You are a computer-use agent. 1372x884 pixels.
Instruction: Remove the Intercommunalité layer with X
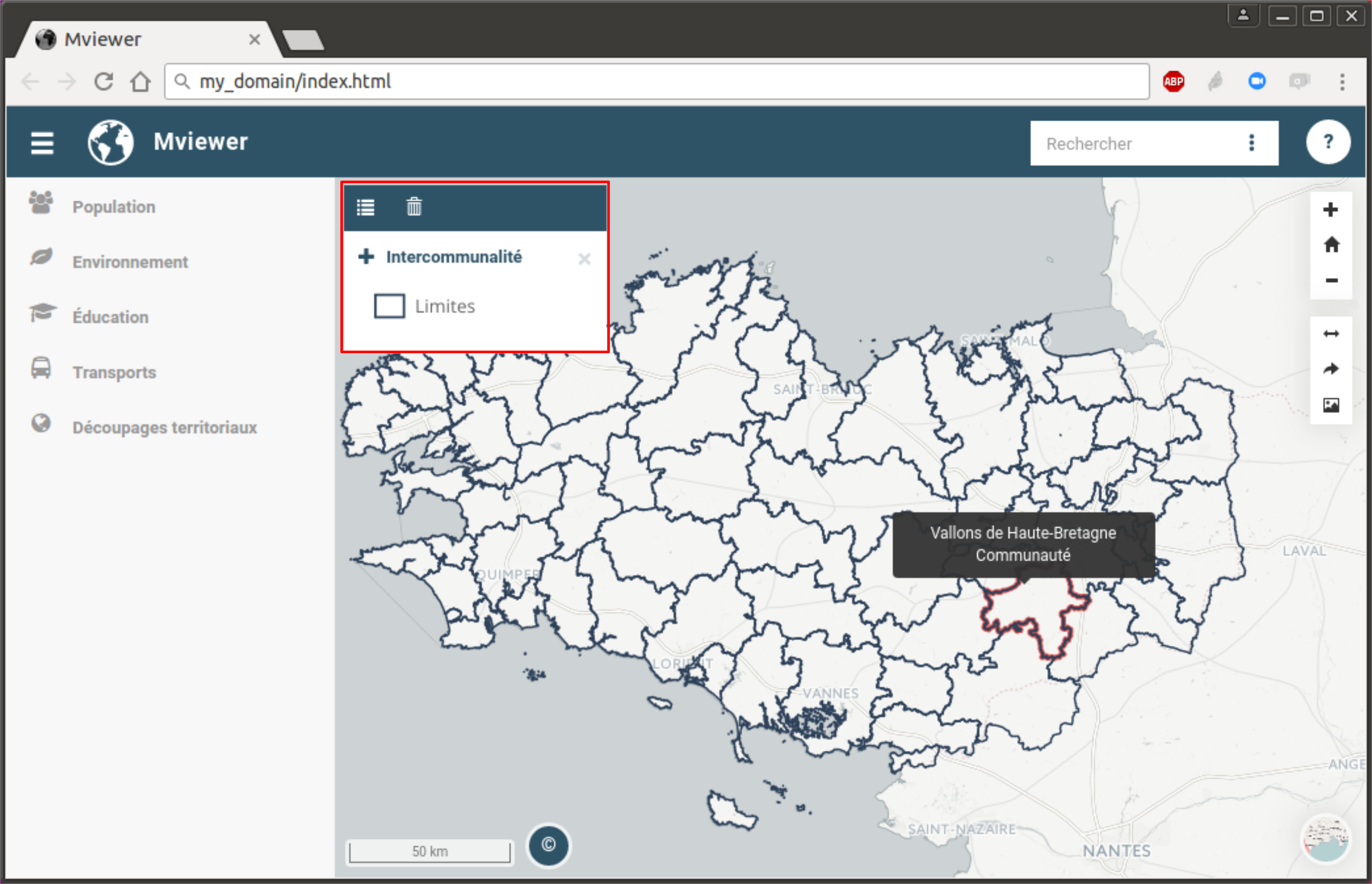point(584,259)
